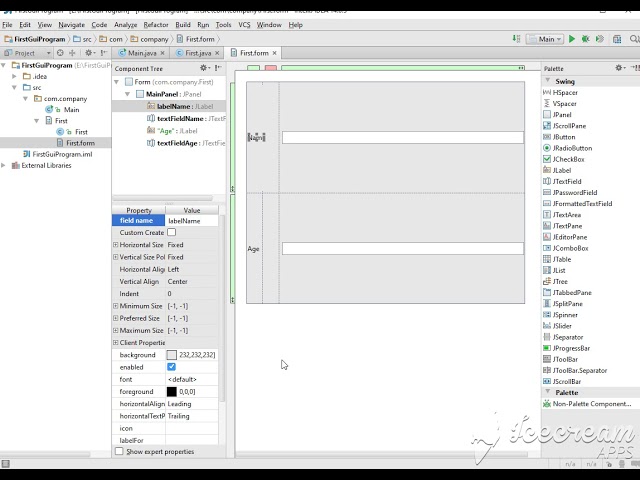The image size is (640, 480).
Task: Open the Refactor menu
Action: [x=156, y=25]
